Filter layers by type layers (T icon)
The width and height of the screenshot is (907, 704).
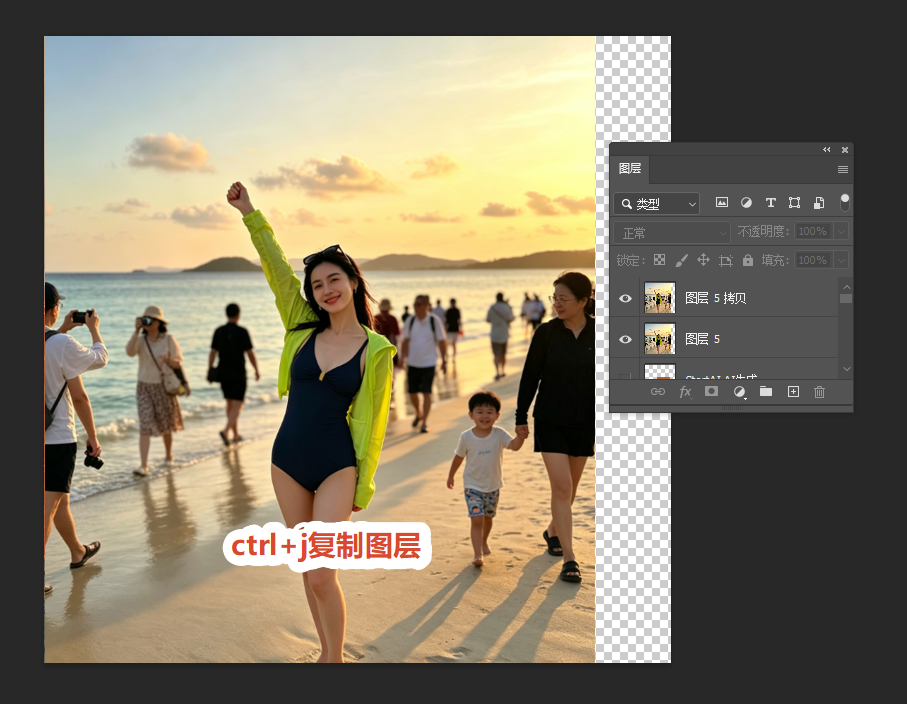coord(770,202)
